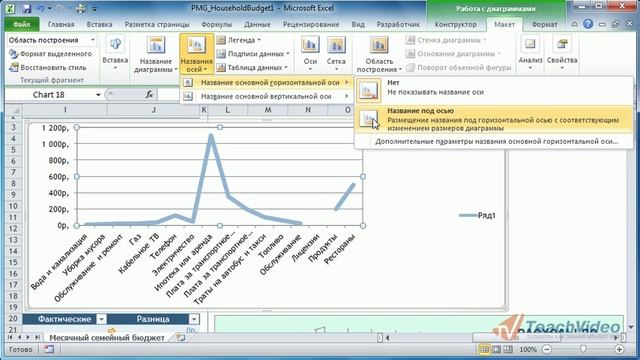The width and height of the screenshot is (640, 360).
Task: Open the Конструктор chart tools tab
Action: [456, 24]
